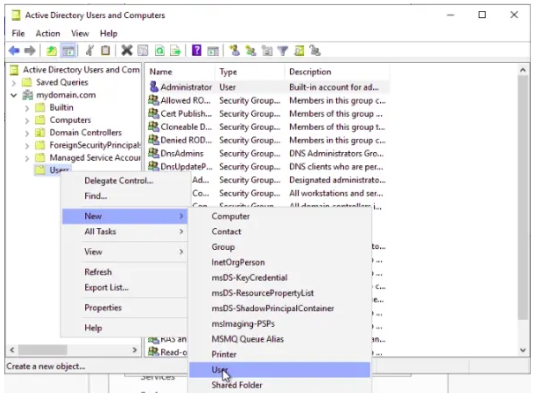Select Group in New submenu
The image size is (542, 402).
pos(280,247)
